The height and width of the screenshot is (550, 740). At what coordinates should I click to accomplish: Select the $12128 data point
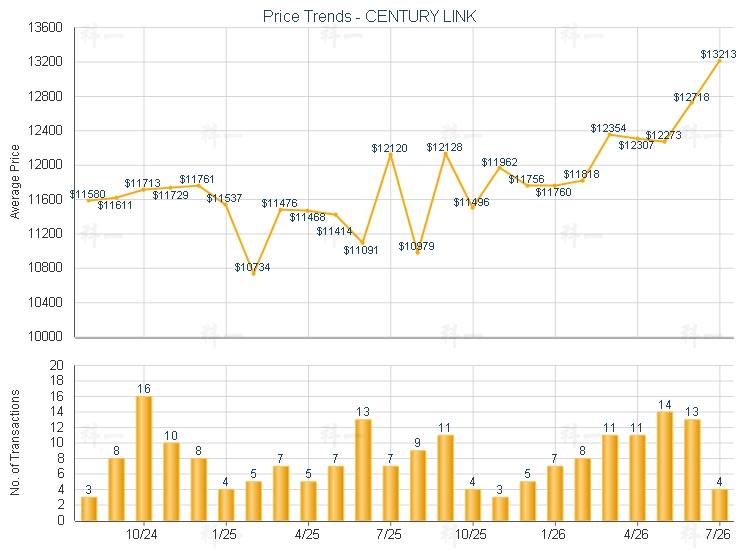pos(445,153)
